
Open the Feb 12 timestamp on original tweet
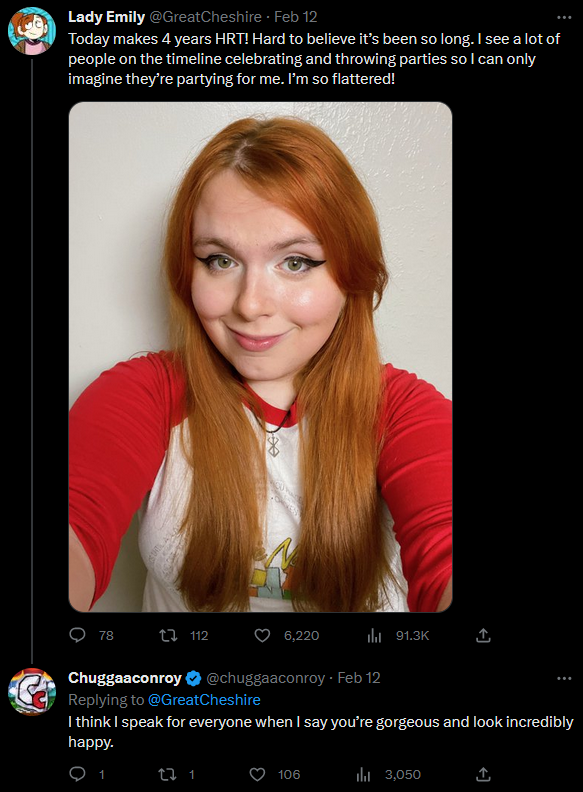(296, 17)
